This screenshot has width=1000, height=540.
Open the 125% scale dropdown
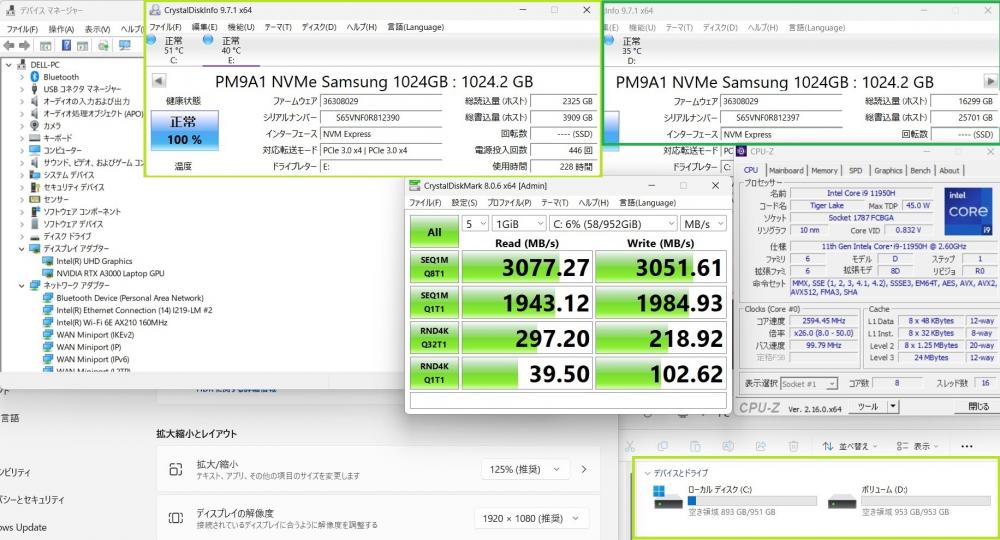pyautogui.click(x=532, y=469)
